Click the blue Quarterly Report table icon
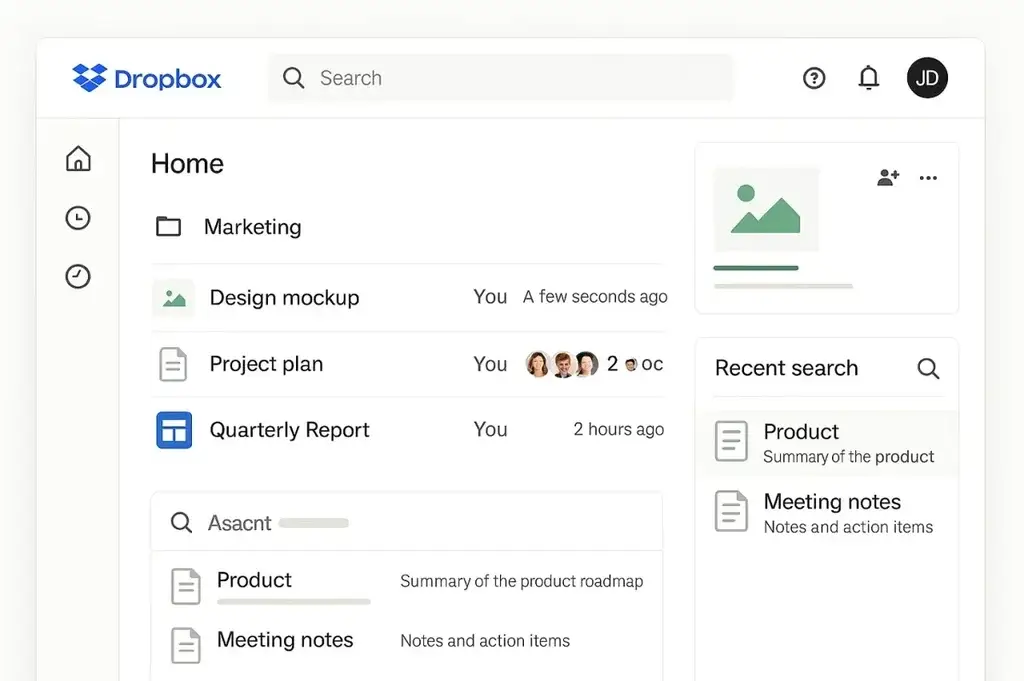The height and width of the screenshot is (681, 1024). [174, 430]
